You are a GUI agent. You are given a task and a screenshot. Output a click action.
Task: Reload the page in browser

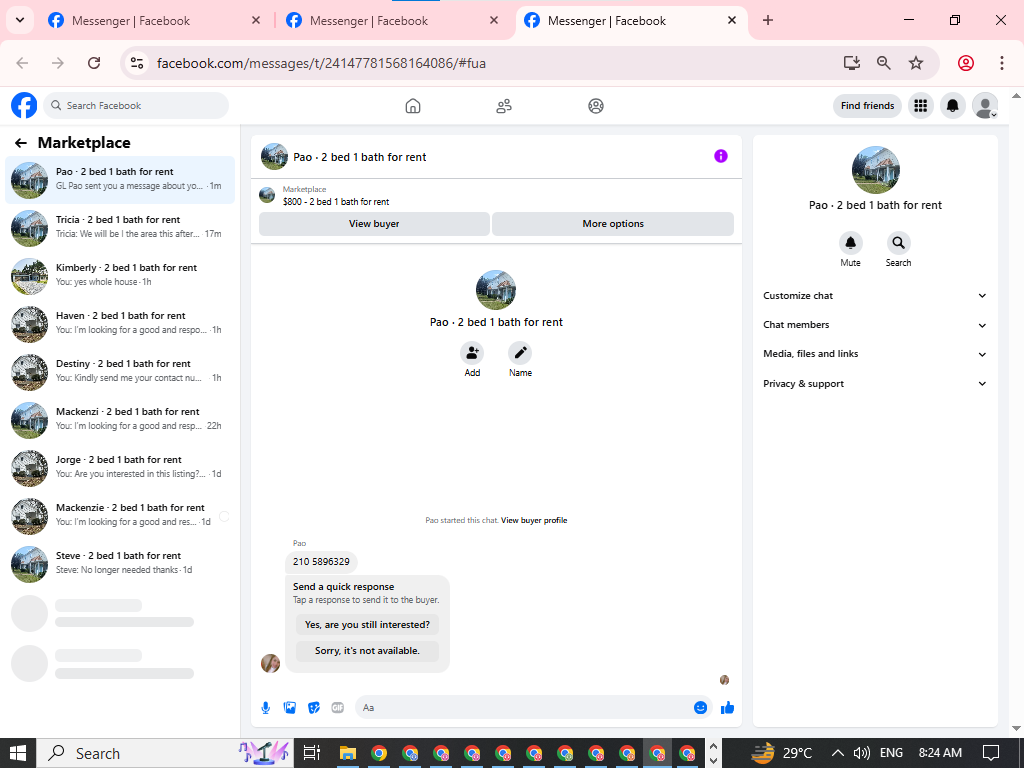[x=94, y=63]
